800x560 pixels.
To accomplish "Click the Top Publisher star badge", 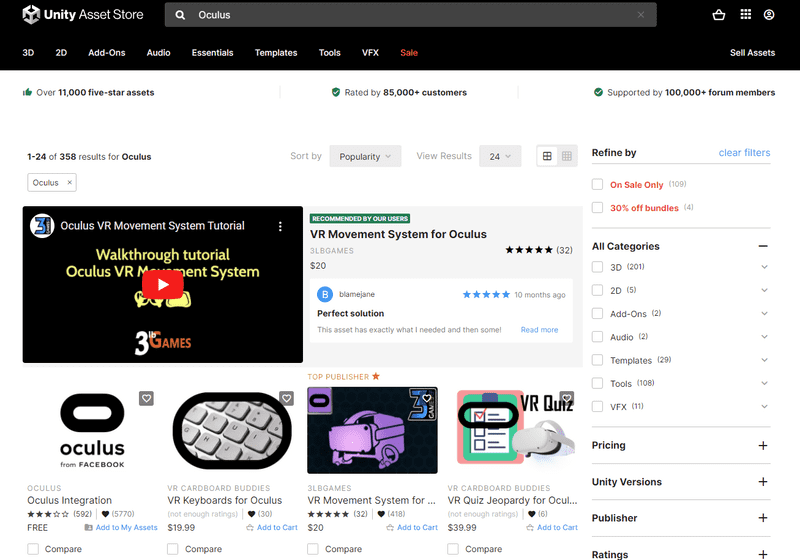I will (x=376, y=376).
